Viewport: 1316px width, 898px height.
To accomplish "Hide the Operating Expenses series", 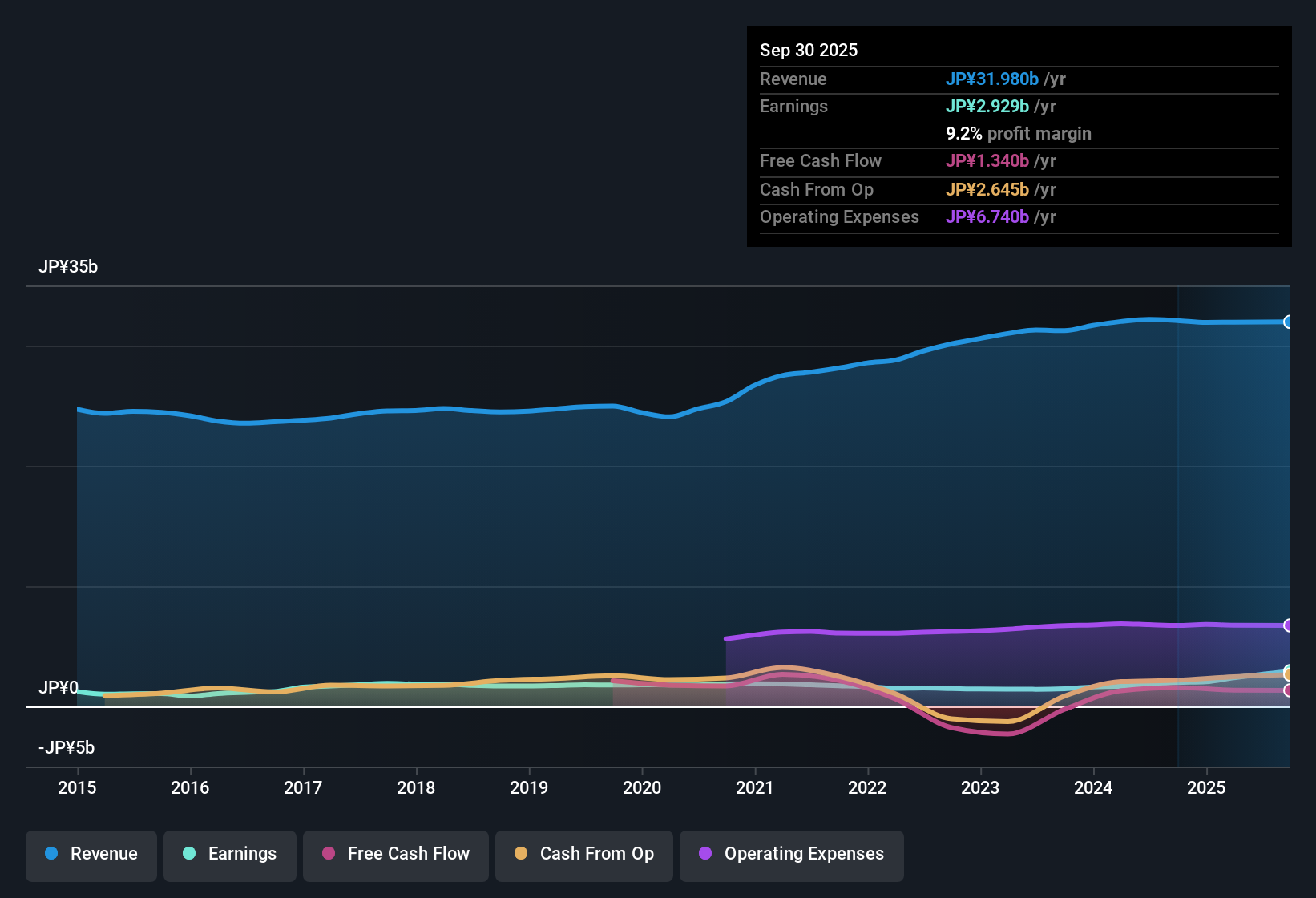I will point(791,855).
